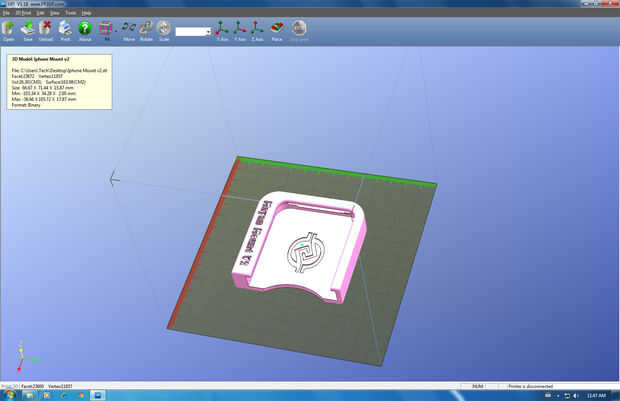Open the Help menu
This screenshot has width=620, height=401.
(86, 13)
